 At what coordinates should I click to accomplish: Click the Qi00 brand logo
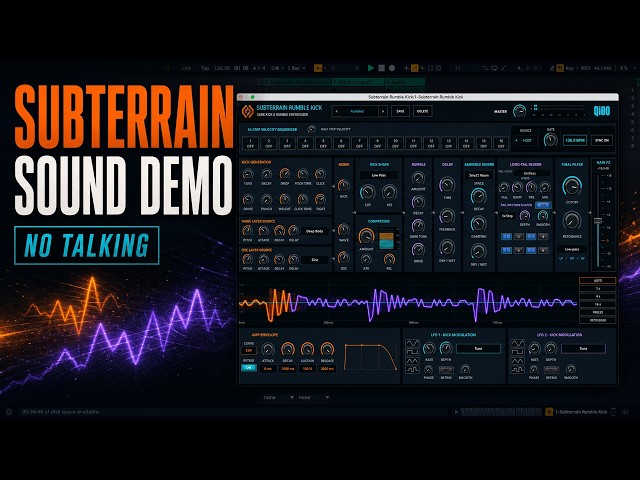click(602, 111)
